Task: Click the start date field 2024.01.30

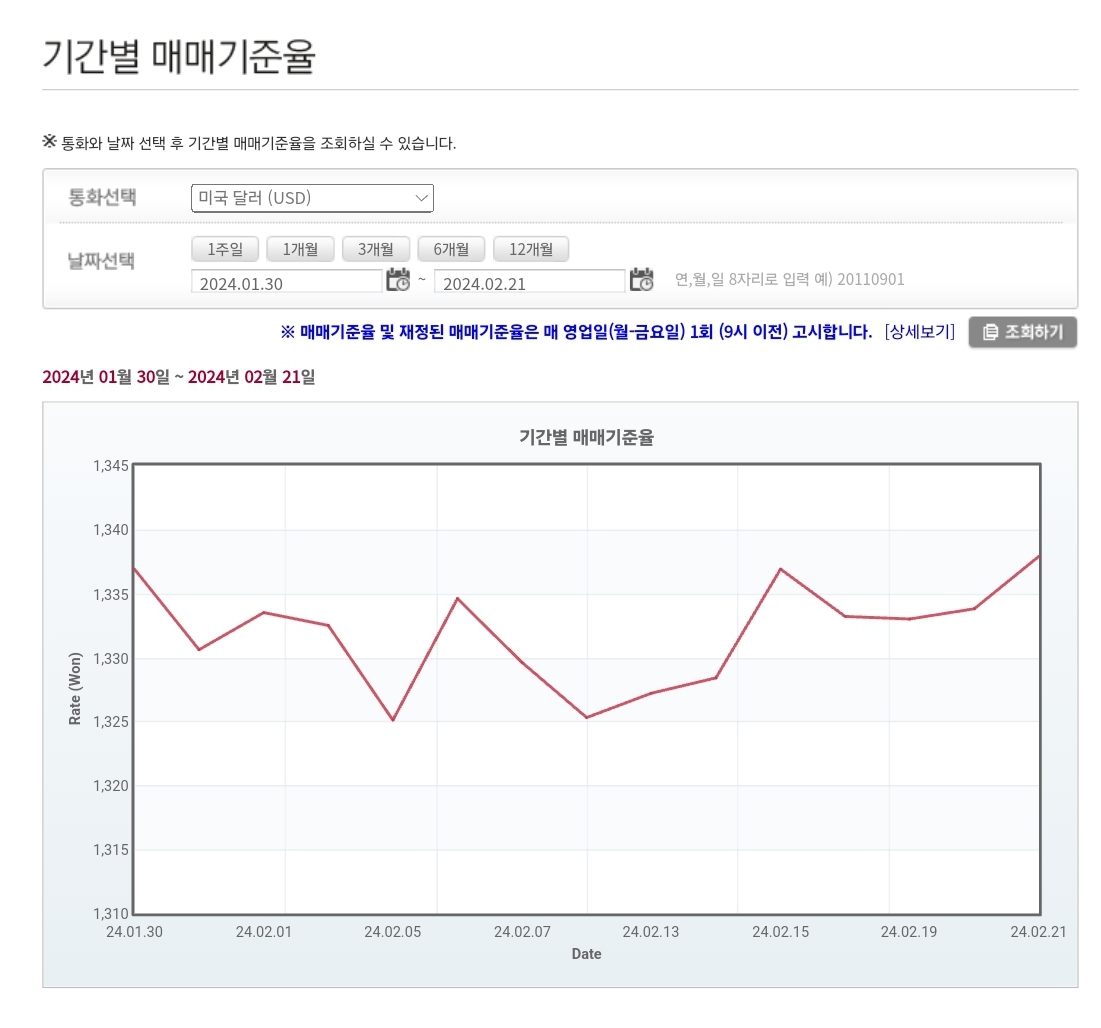Action: pyautogui.click(x=286, y=282)
